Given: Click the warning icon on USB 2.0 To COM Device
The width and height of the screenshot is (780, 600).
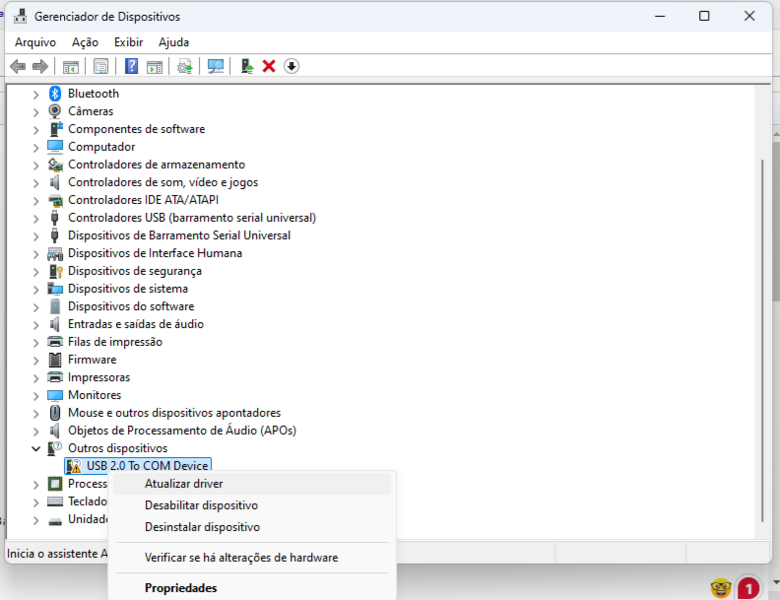Looking at the screenshot, I should coord(74,466).
